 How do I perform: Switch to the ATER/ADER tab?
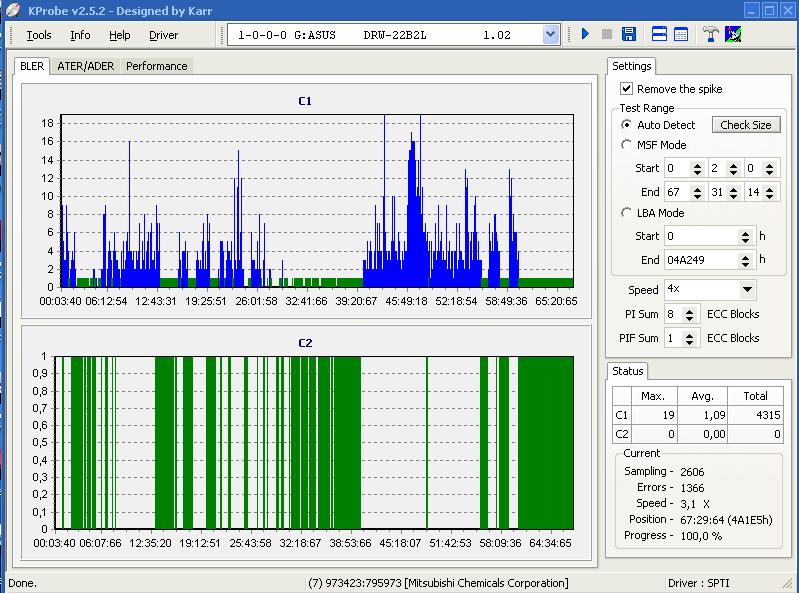click(x=85, y=66)
